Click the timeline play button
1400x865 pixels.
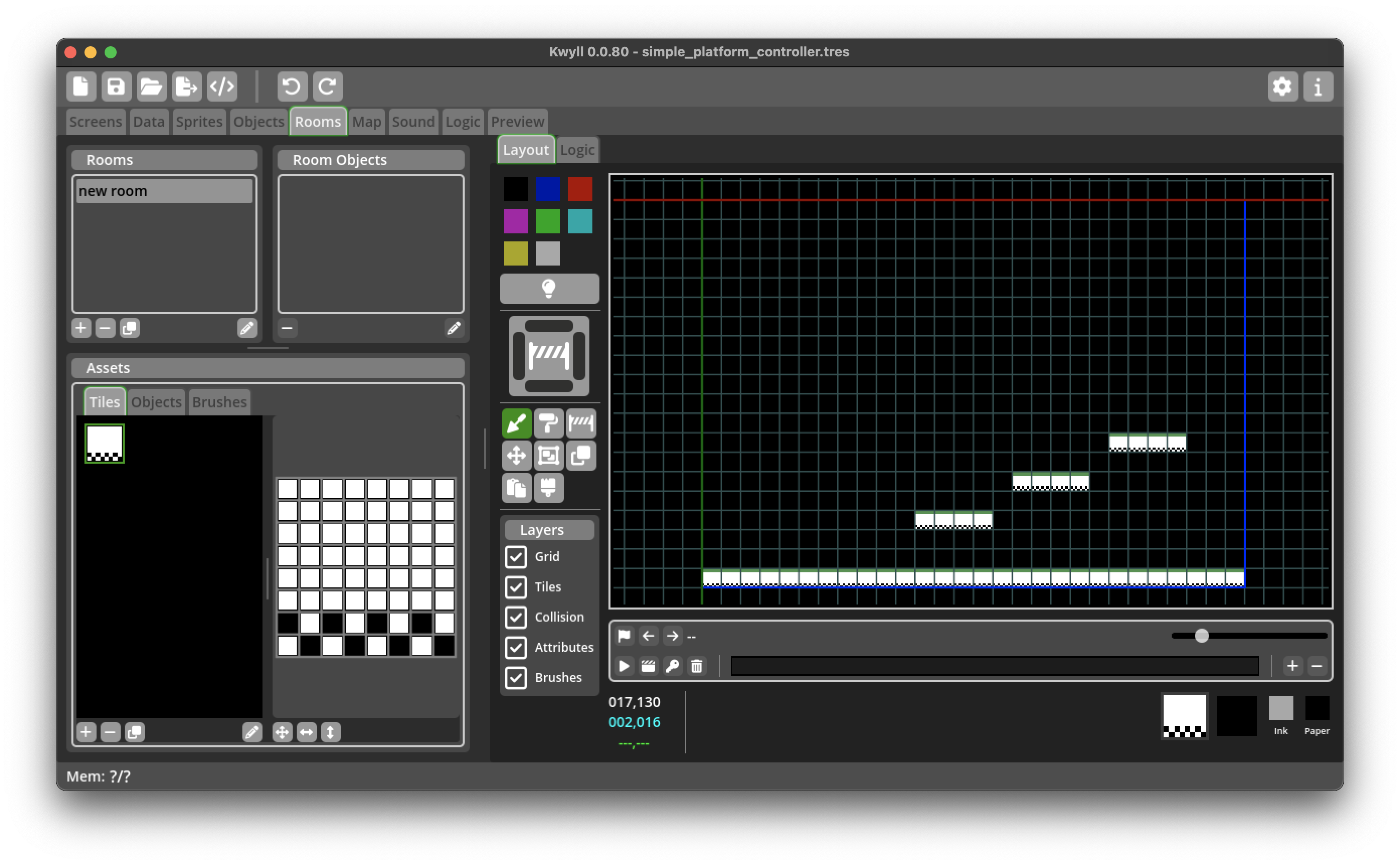(x=624, y=666)
